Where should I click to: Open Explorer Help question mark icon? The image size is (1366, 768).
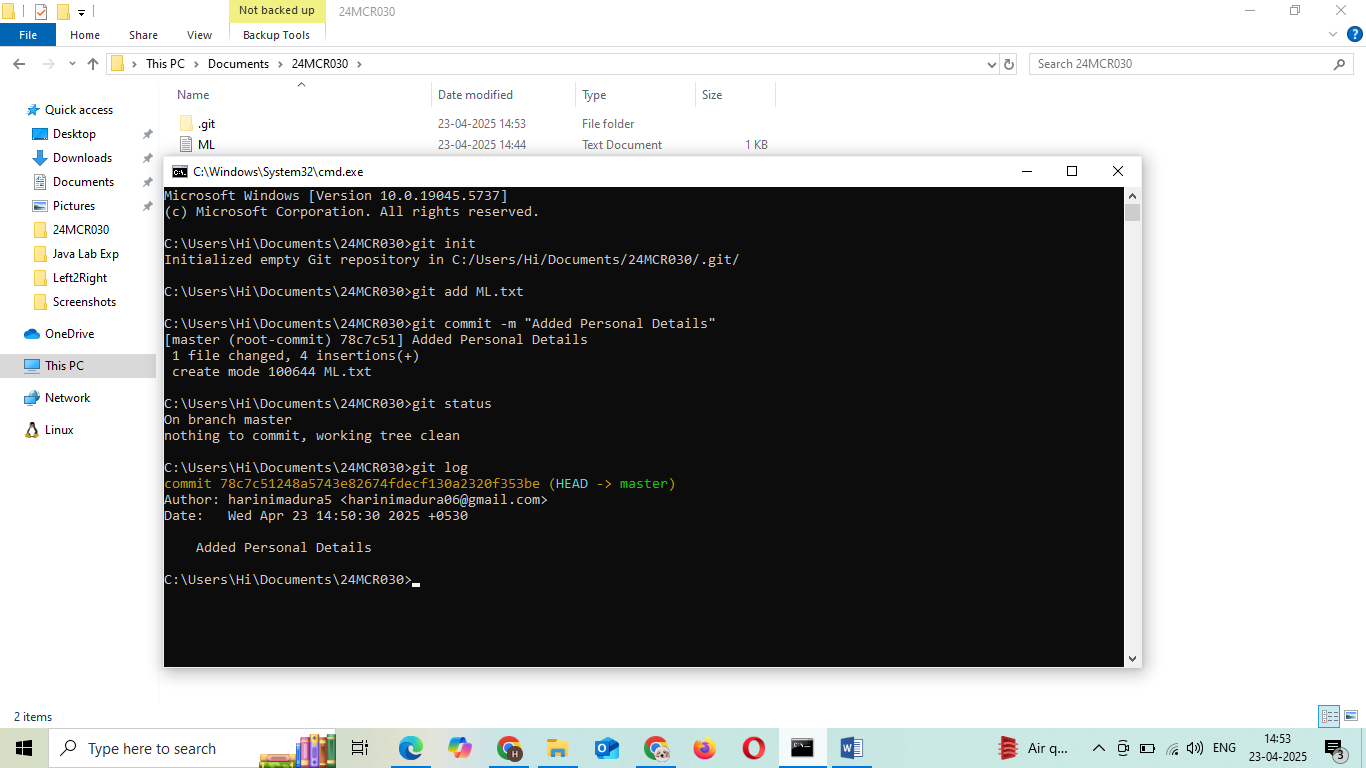1355,34
